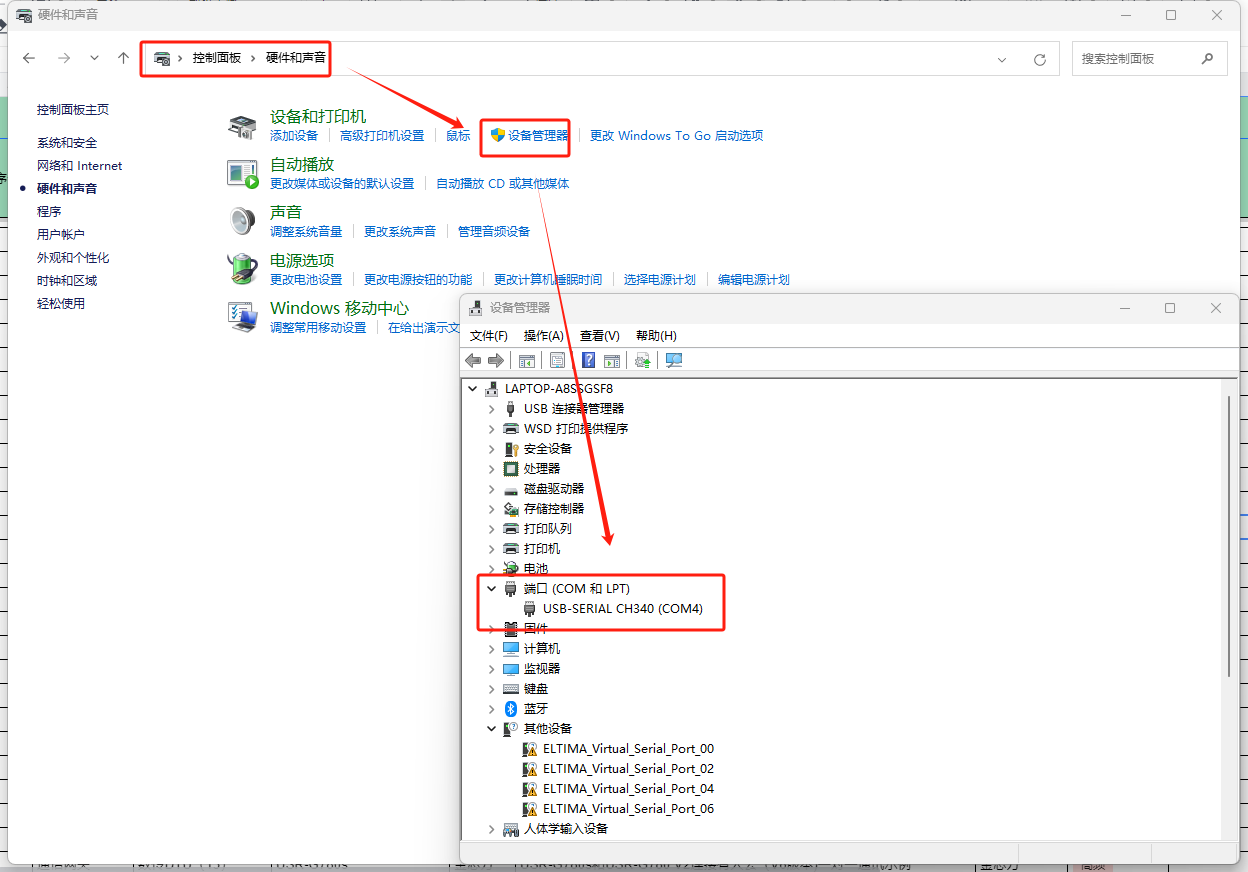Expand the 监视器 node

[491, 668]
